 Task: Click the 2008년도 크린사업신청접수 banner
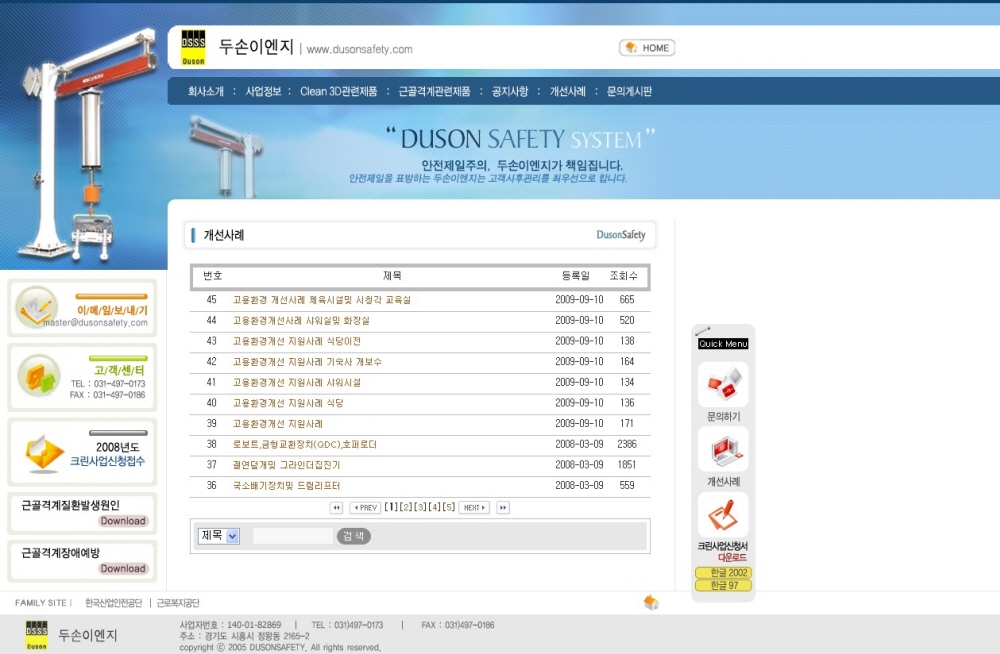tap(82, 452)
